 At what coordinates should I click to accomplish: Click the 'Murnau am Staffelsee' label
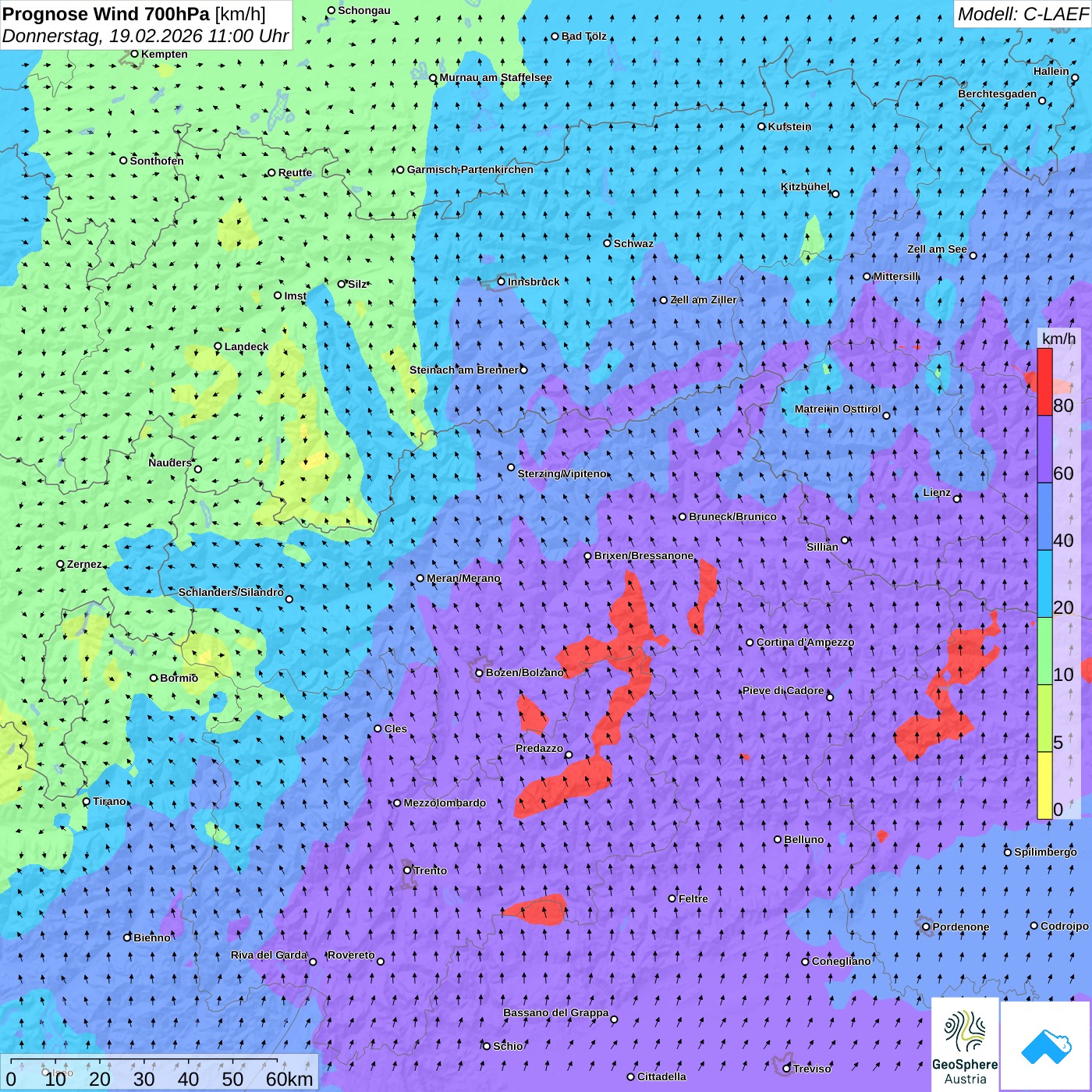(495, 77)
